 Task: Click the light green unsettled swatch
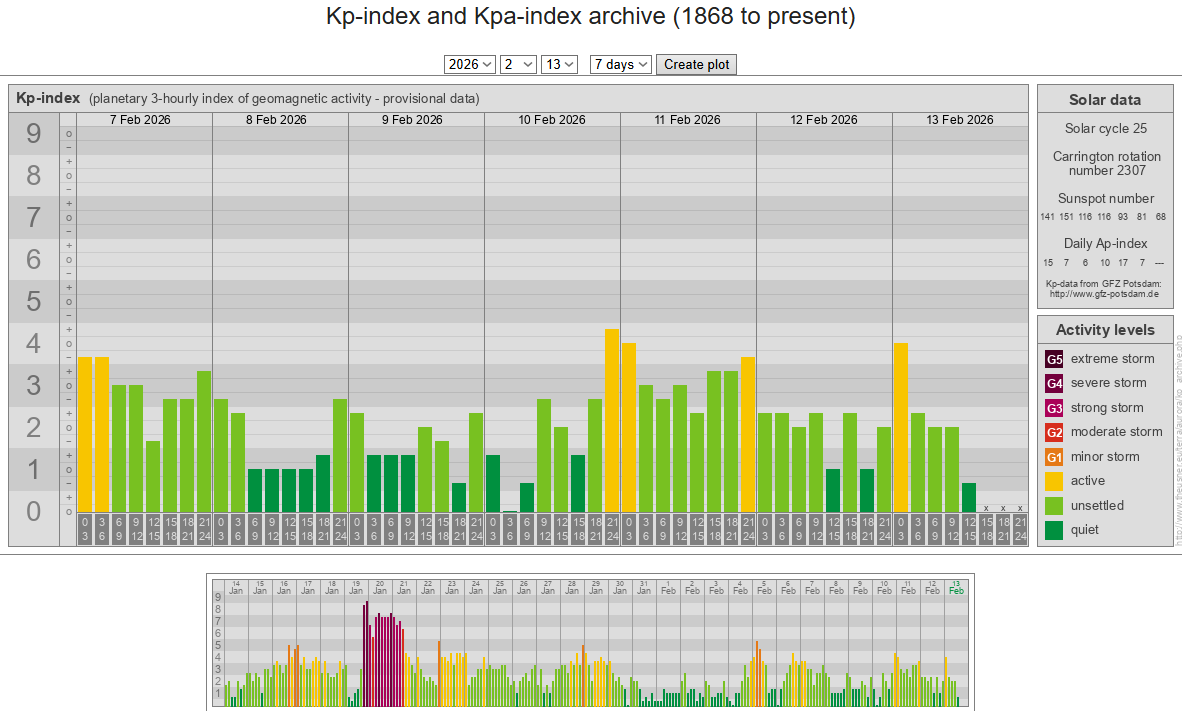pyautogui.click(x=1054, y=506)
